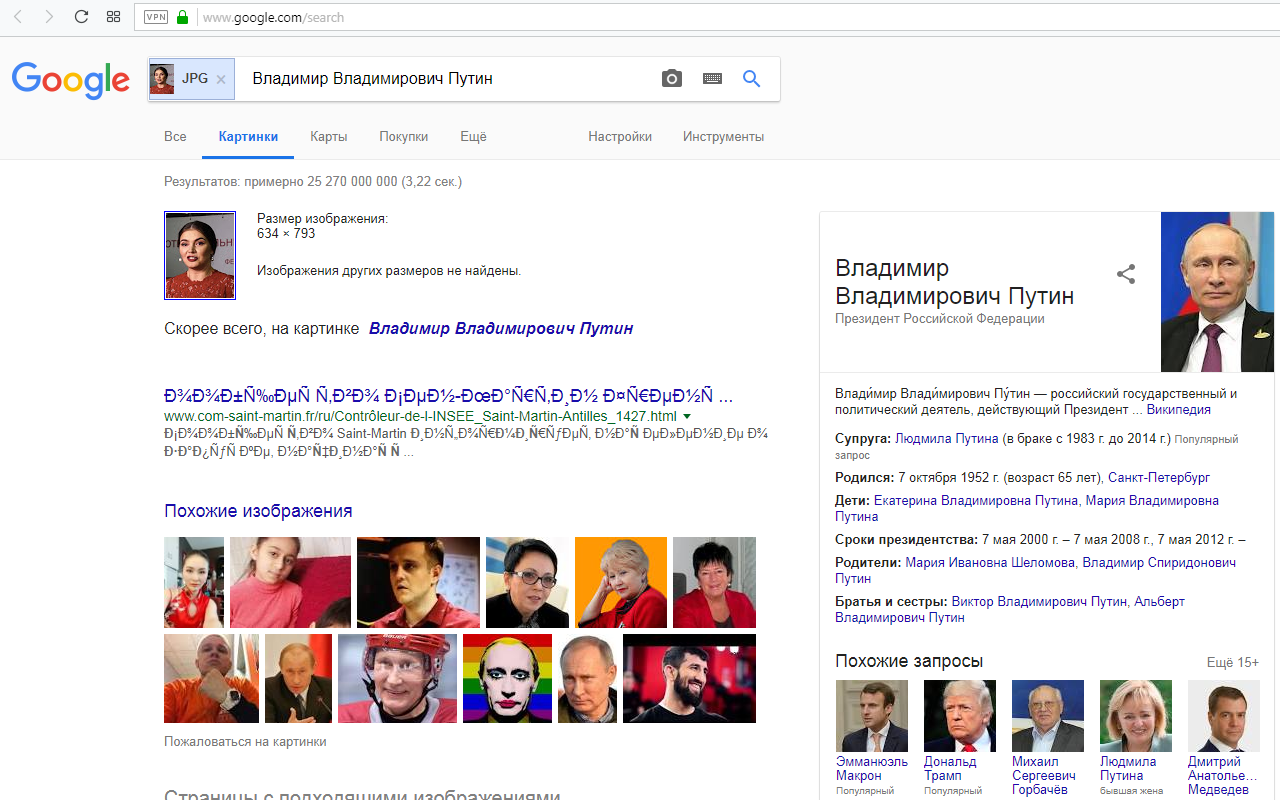1280x800 pixels.
Task: Open Инструменты options
Action: point(724,136)
